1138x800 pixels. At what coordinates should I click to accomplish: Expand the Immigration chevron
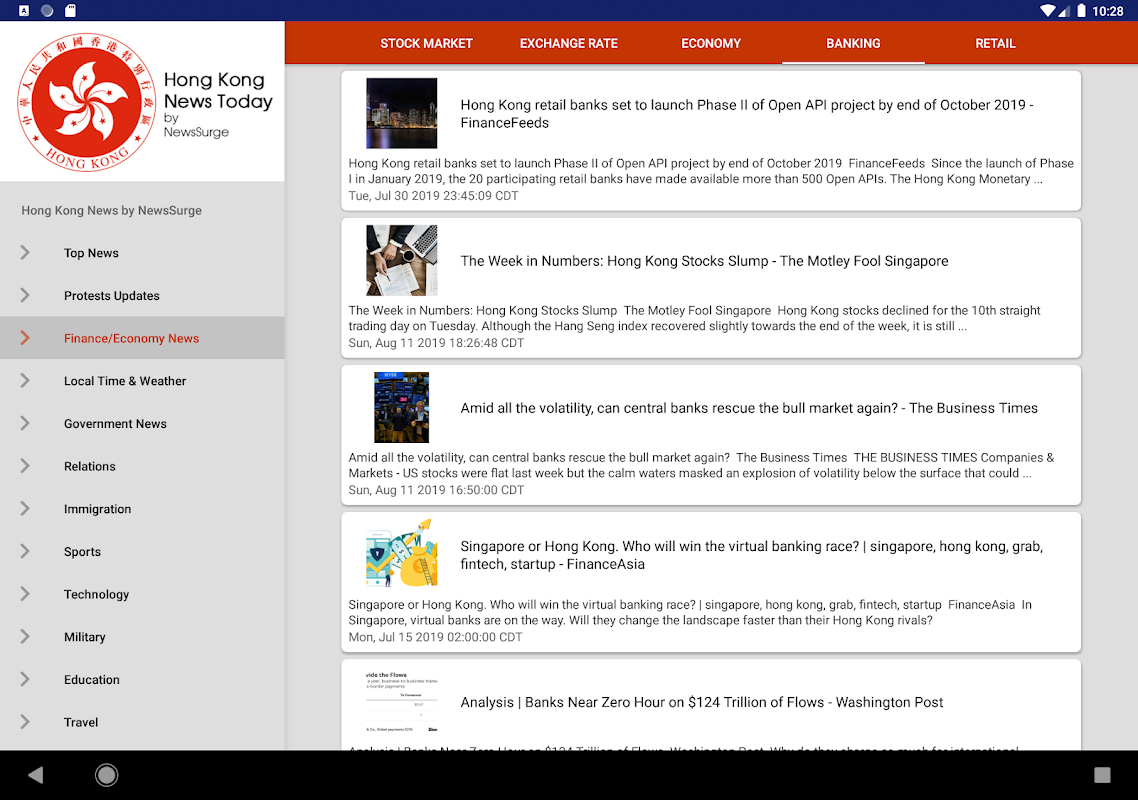tap(25, 508)
